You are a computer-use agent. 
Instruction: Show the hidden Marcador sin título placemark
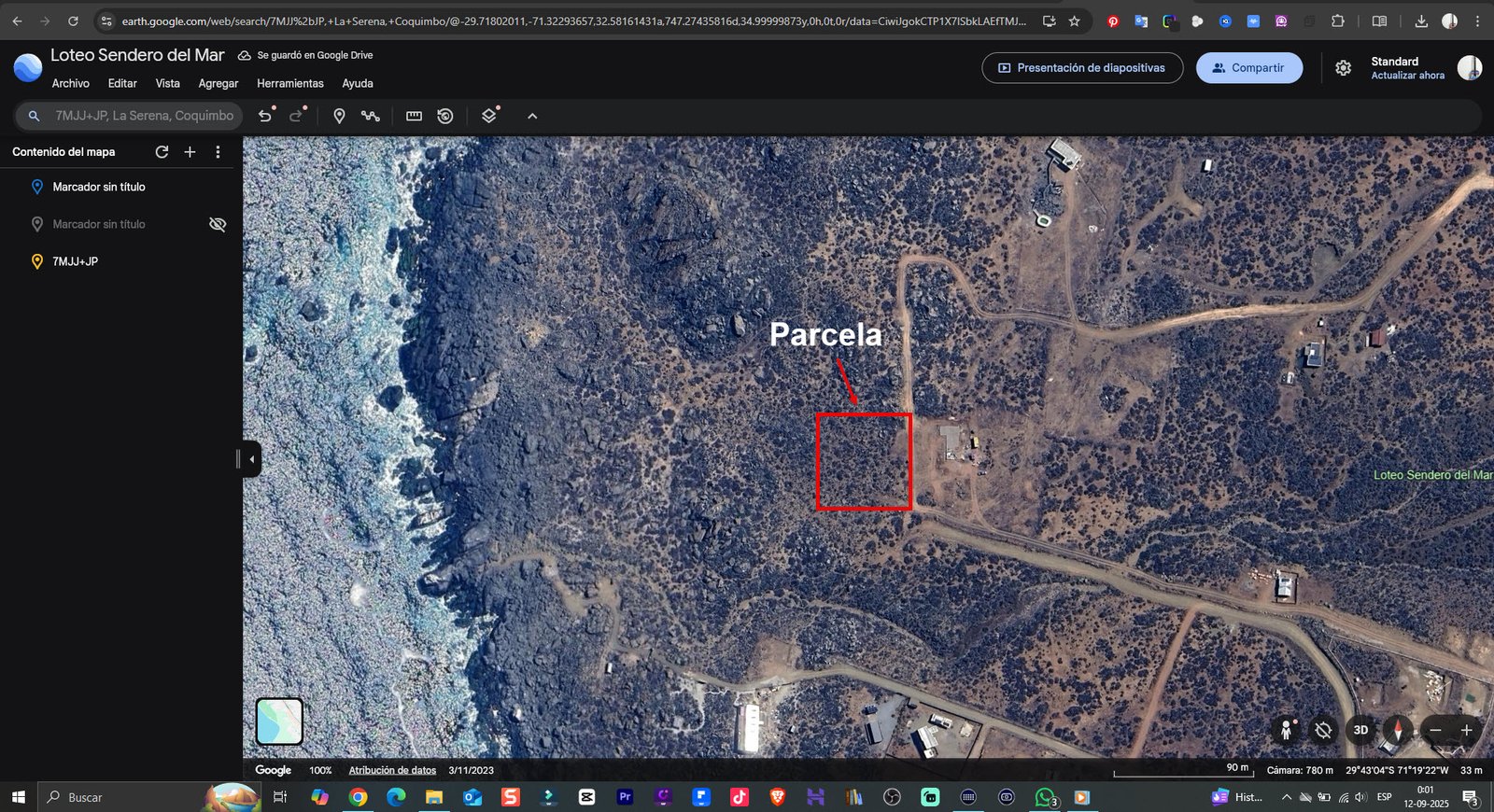[218, 225]
